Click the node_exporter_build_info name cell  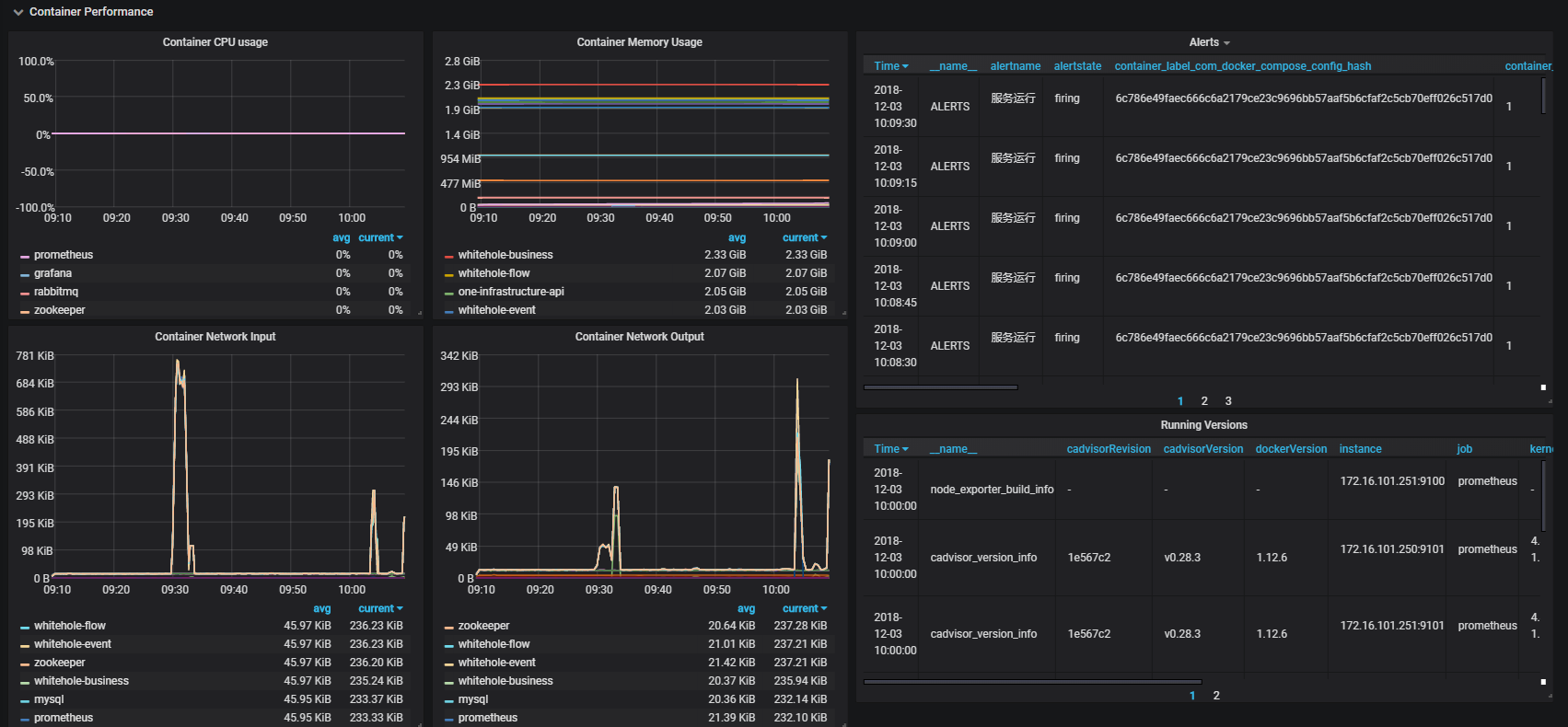click(x=992, y=490)
